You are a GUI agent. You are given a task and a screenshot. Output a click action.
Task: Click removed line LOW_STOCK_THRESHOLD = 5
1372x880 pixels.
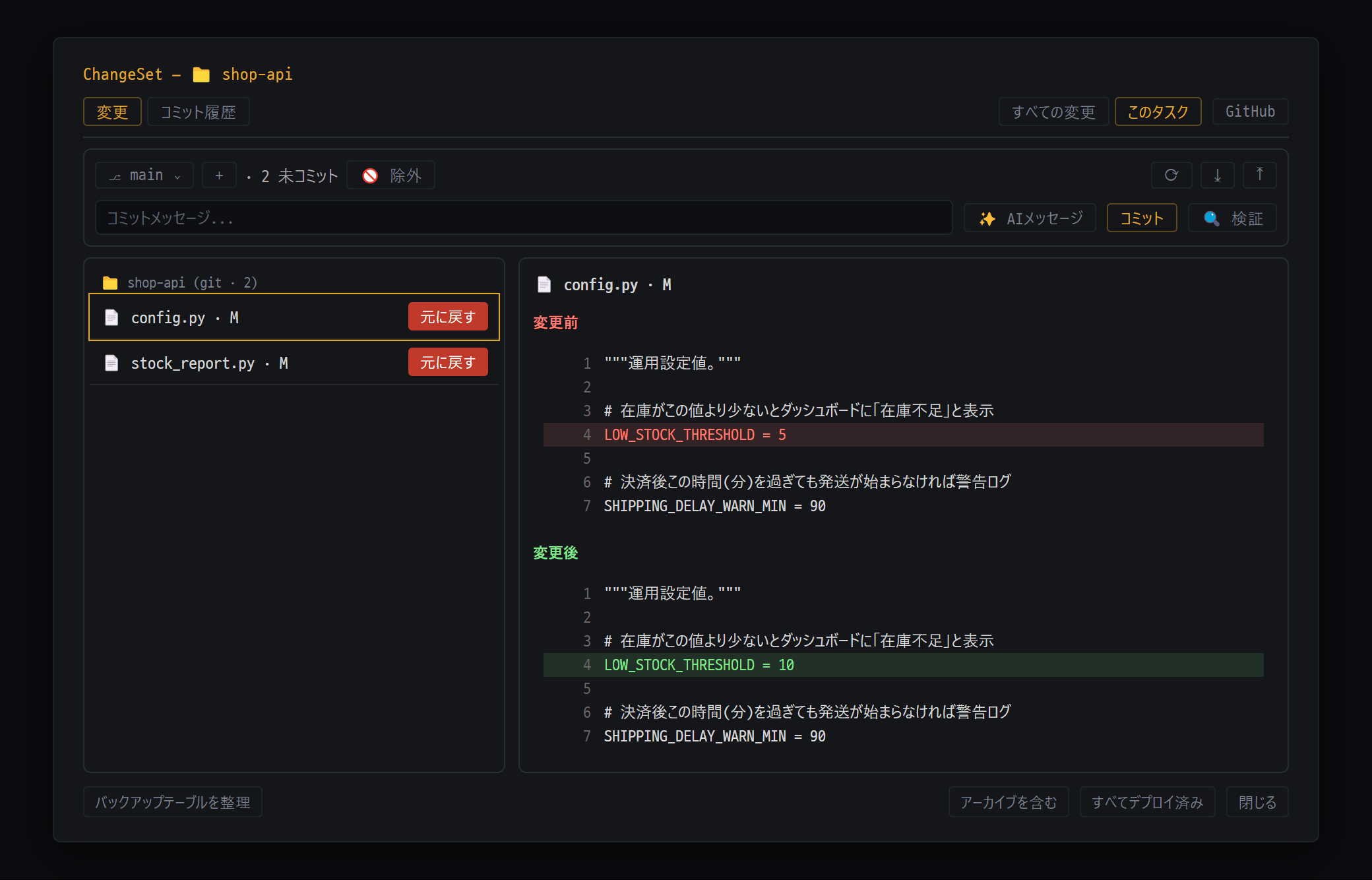click(x=904, y=435)
